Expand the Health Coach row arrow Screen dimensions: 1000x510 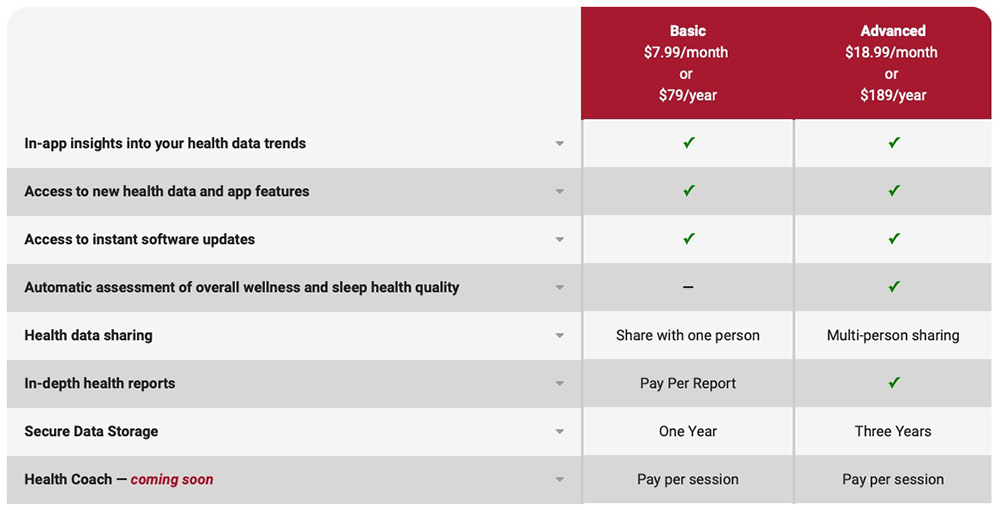tap(560, 480)
